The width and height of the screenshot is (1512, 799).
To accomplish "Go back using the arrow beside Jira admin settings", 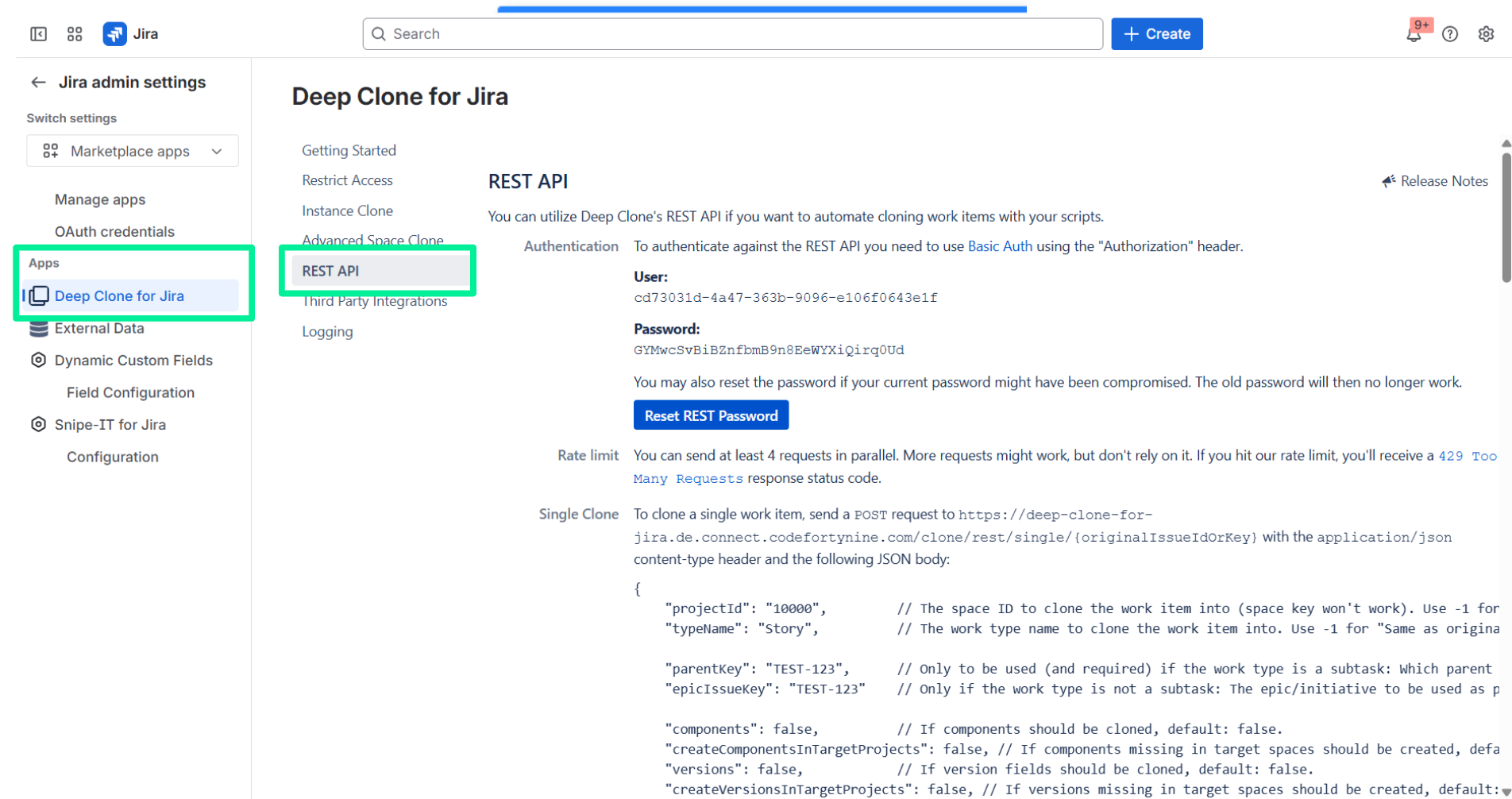I will click(38, 83).
